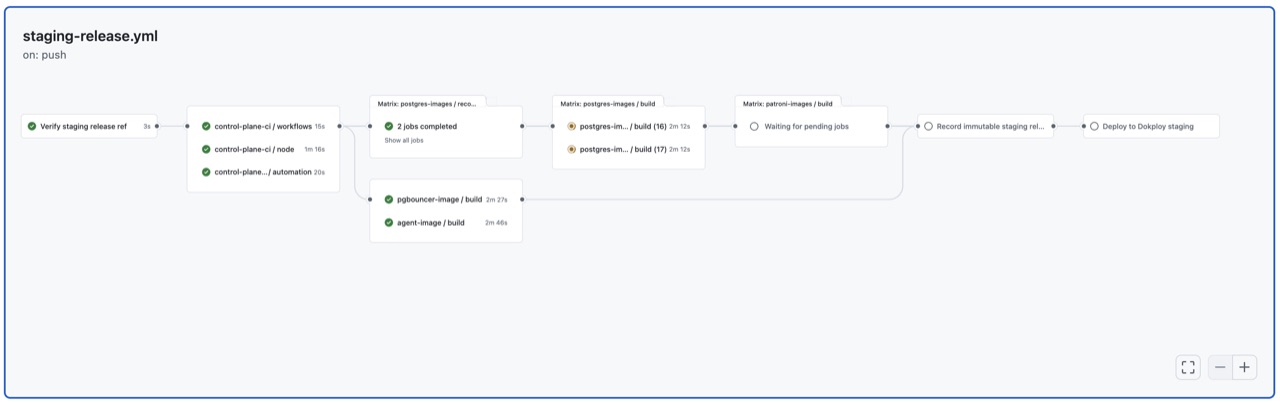Click pending circle for Record immutable staging release
Image resolution: width=1280 pixels, height=403 pixels.
click(928, 127)
